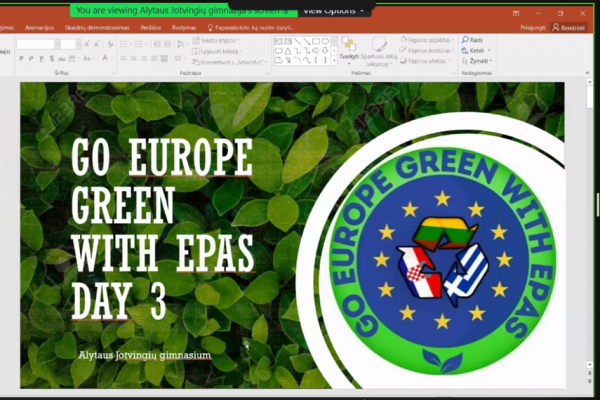Screen dimensions: 600x400
Task: Click the Bendrinti share button
Action: [x=569, y=28]
